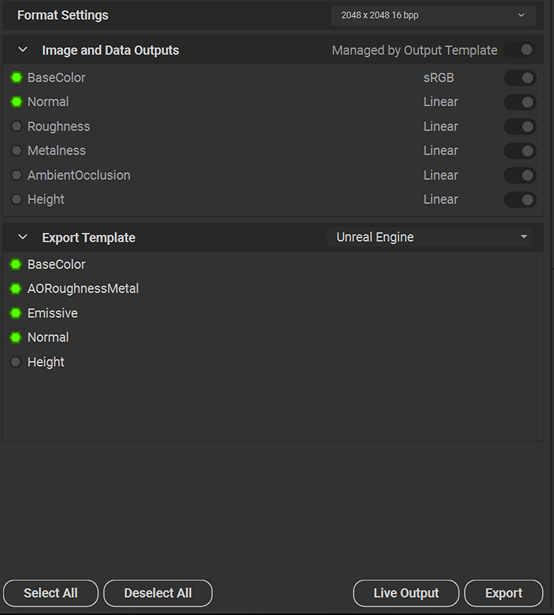Image resolution: width=554 pixels, height=615 pixels.
Task: Click the Linear label in the Metalness row
Action: [x=441, y=151]
